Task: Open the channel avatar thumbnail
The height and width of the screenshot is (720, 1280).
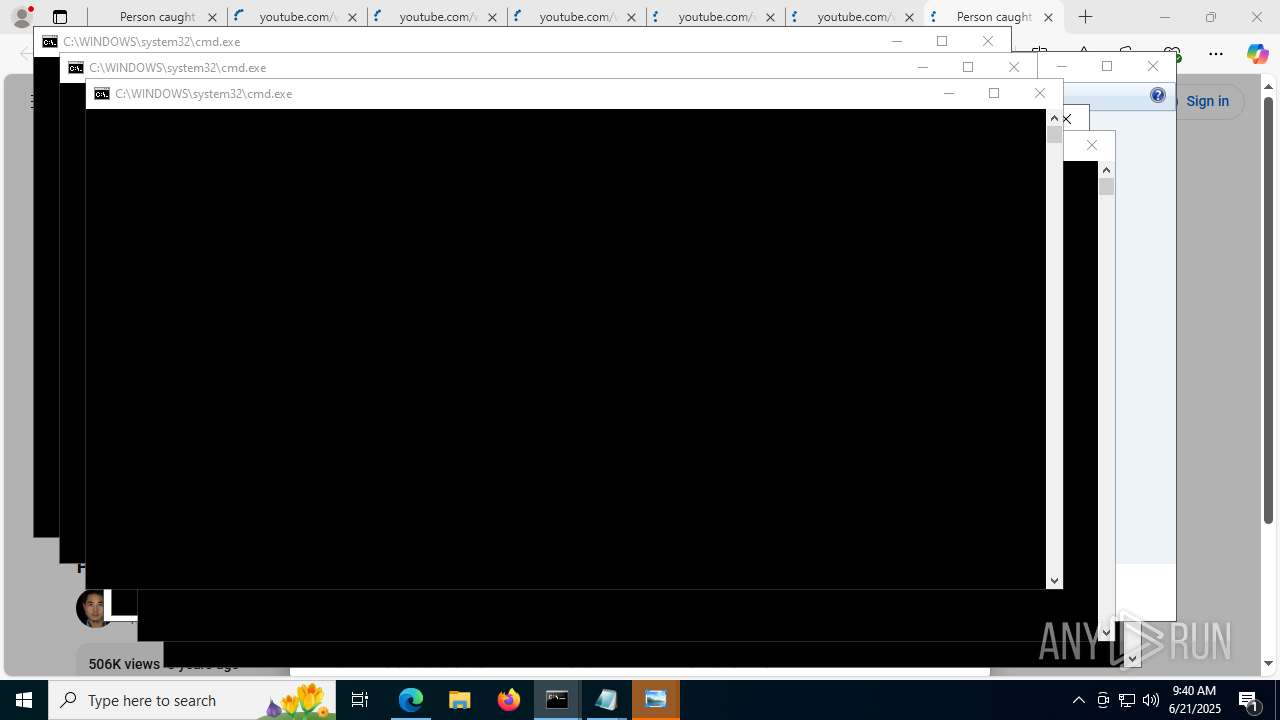Action: coord(94,609)
